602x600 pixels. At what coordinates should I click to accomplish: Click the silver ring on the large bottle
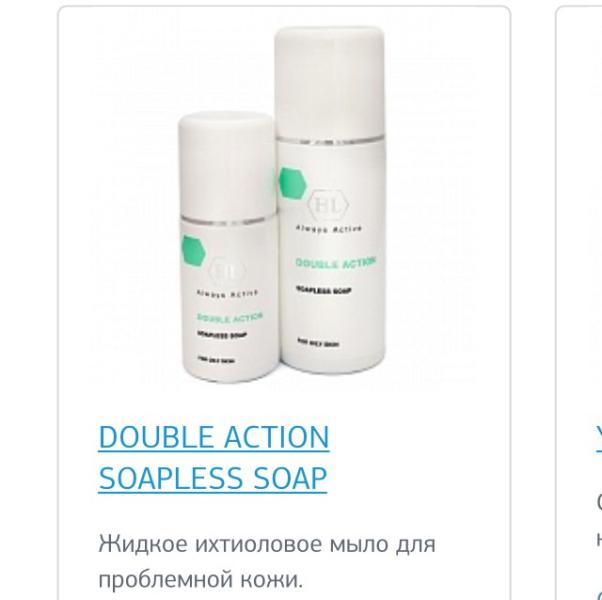tap(329, 139)
